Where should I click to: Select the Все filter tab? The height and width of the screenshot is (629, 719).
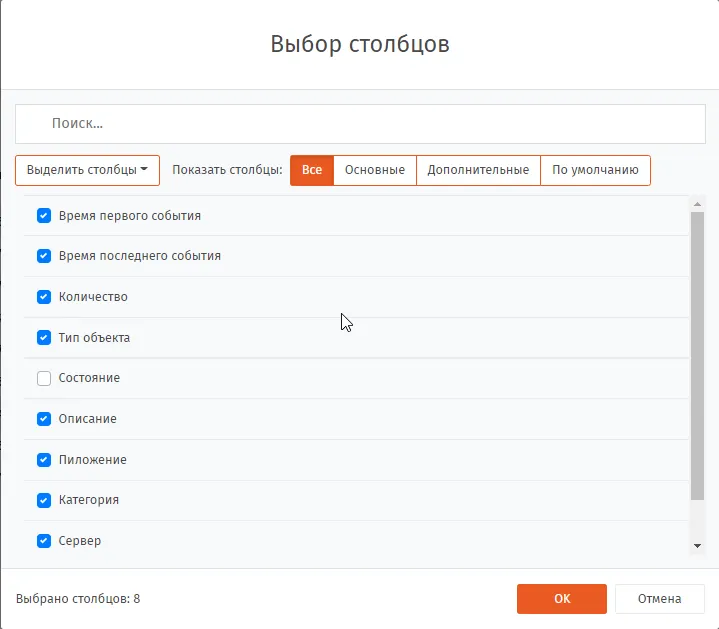[x=312, y=170]
